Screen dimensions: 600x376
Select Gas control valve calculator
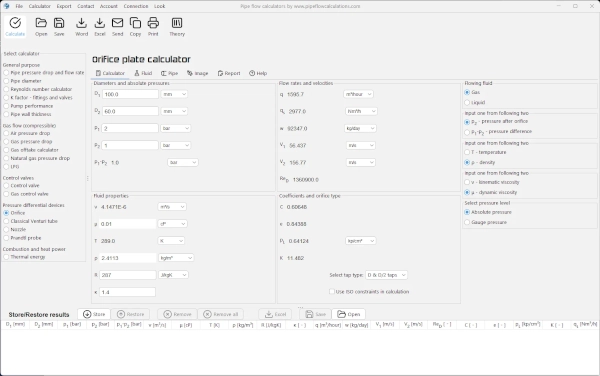26,194
